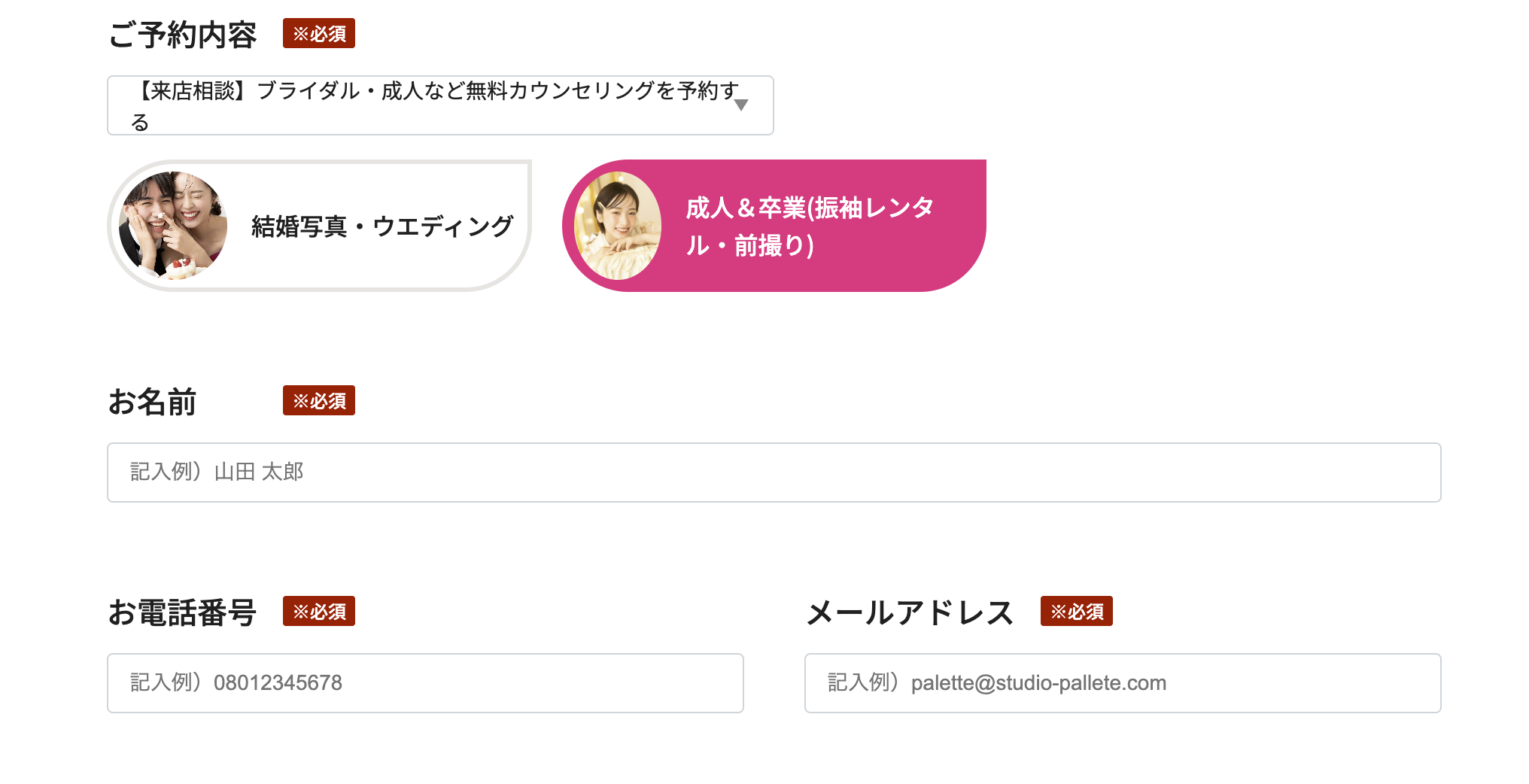
Task: Click the wedding couple photo thumbnail
Action: [x=173, y=226]
